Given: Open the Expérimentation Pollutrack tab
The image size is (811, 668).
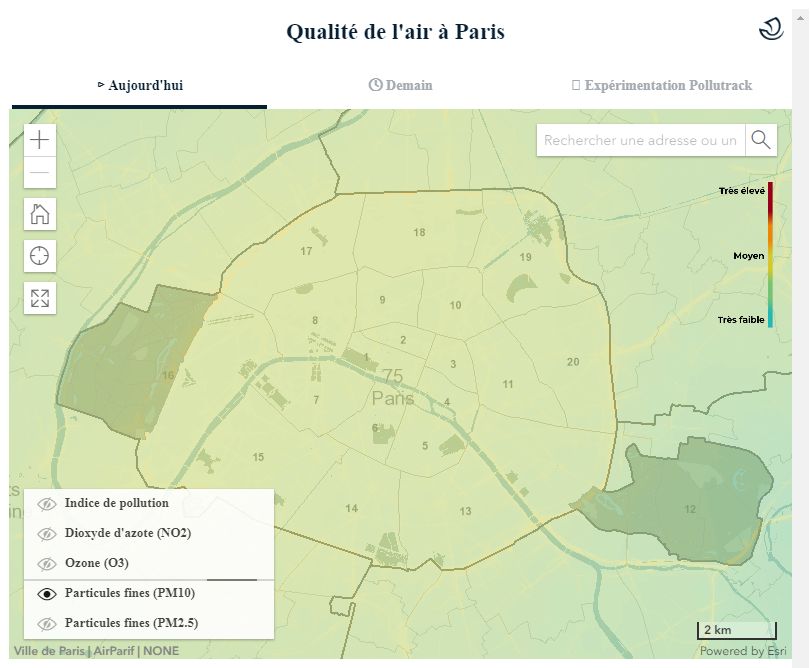Looking at the screenshot, I should pos(665,85).
